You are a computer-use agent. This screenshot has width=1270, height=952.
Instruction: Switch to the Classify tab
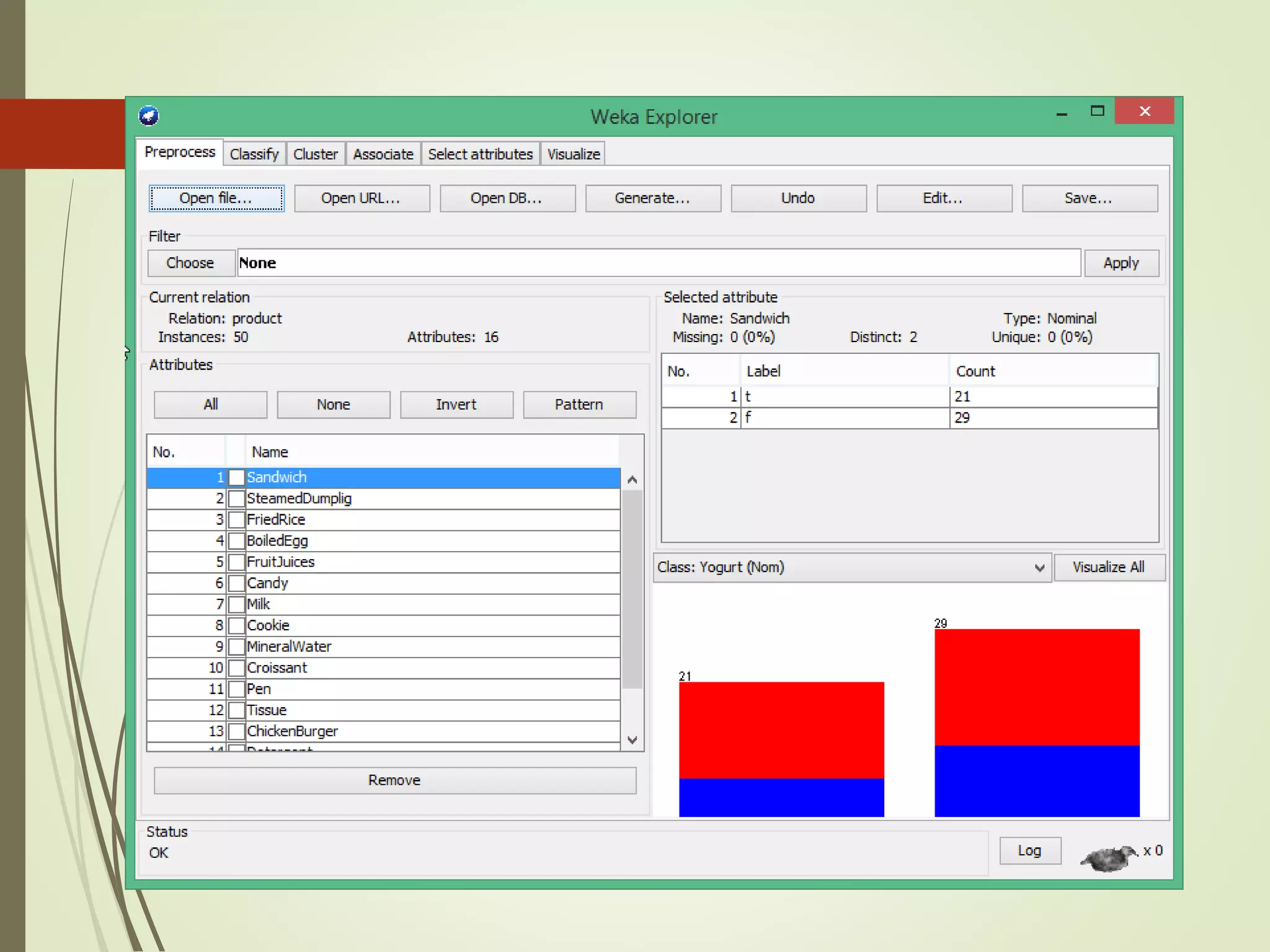(254, 154)
